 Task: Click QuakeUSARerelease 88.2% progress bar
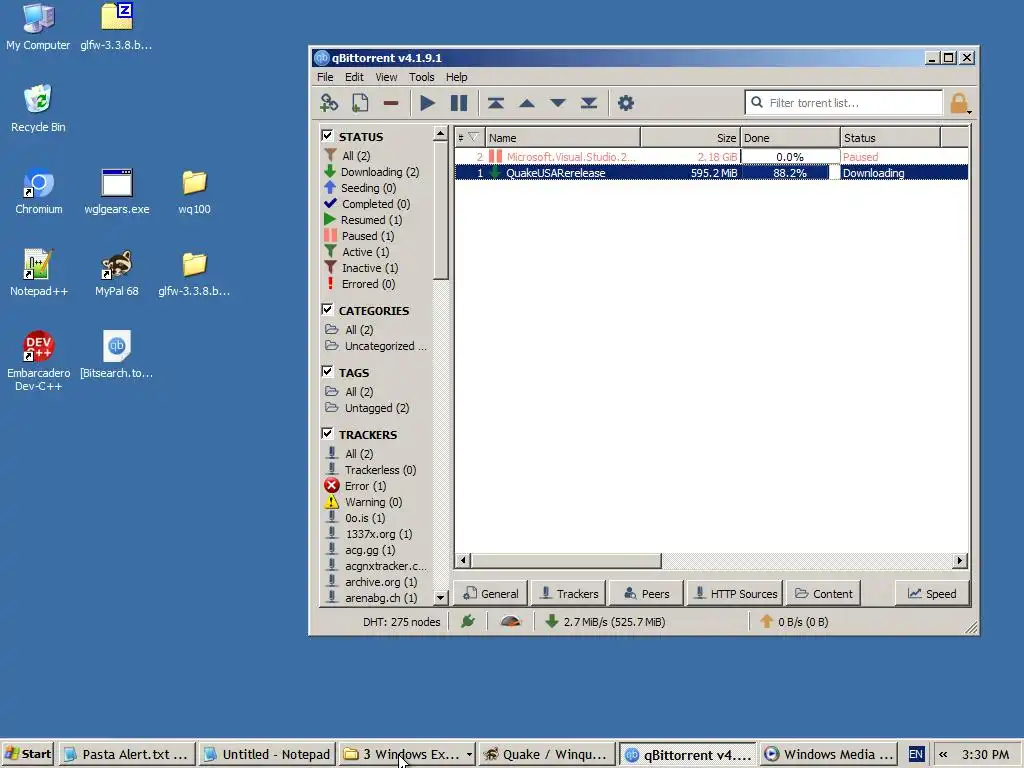coord(790,173)
